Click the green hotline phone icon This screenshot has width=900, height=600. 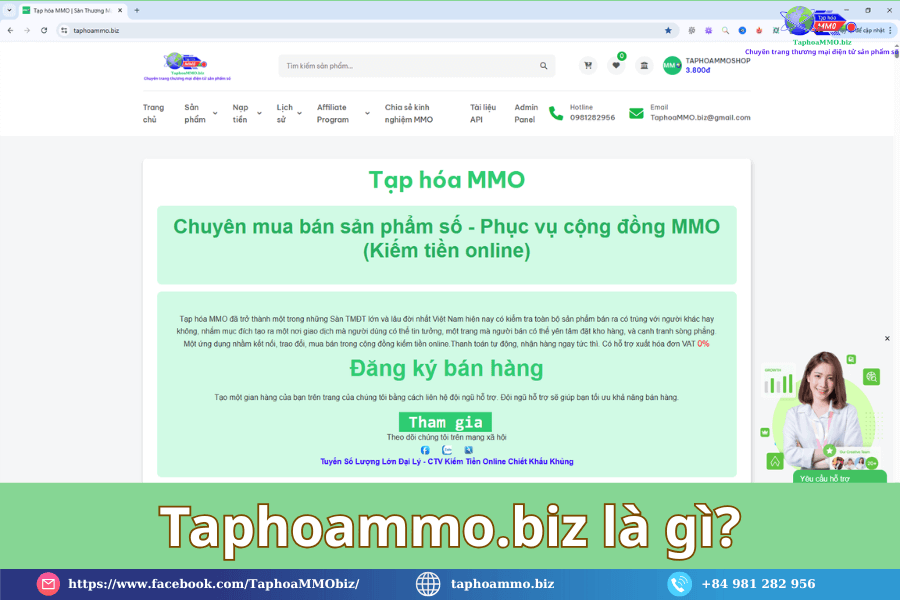point(556,113)
